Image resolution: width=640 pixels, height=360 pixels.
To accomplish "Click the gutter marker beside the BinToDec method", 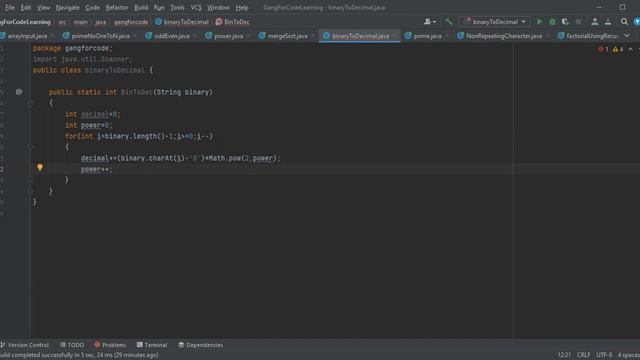I will (x=19, y=92).
